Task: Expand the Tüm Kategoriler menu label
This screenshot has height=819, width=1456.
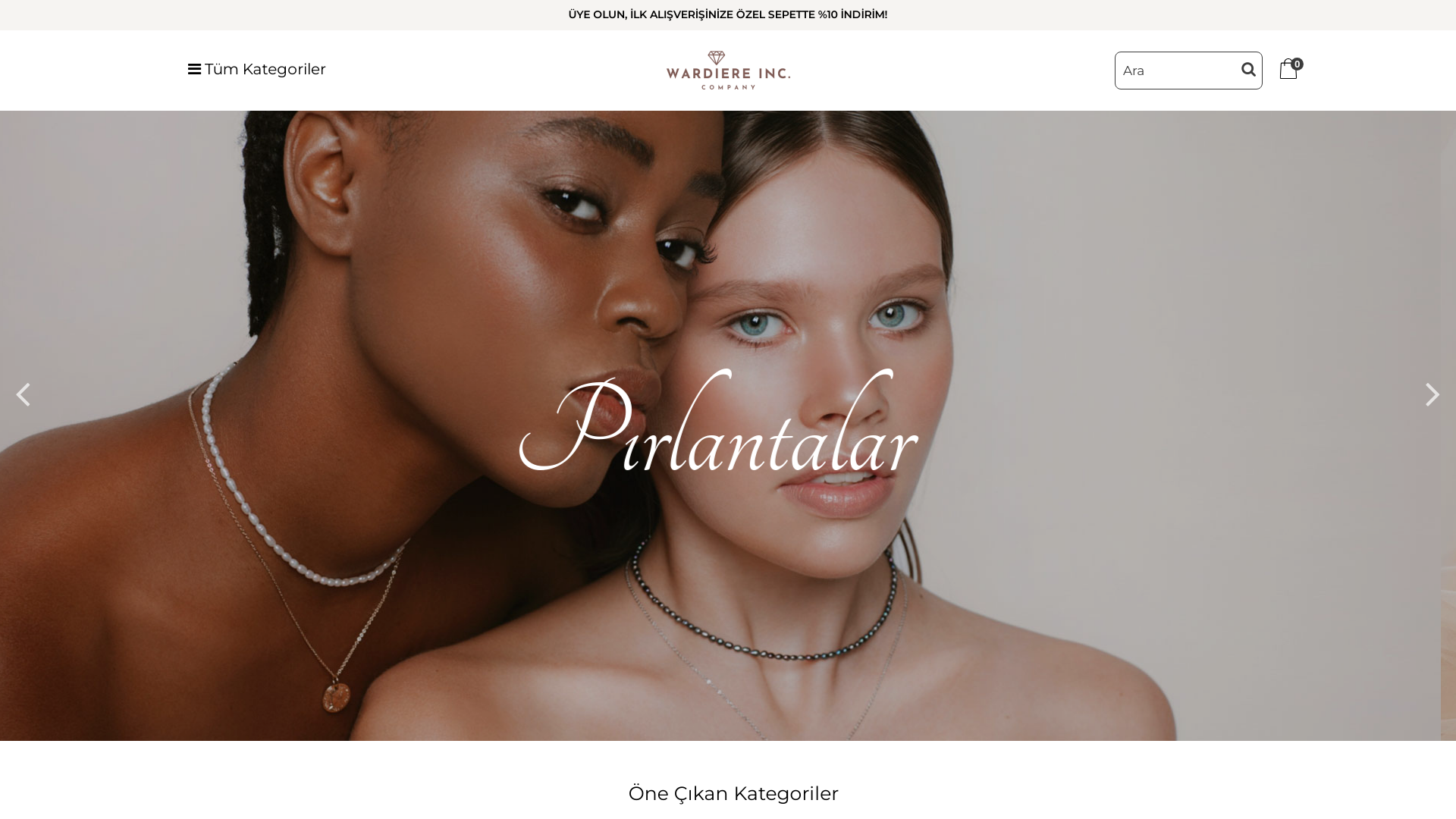Action: click(x=265, y=69)
